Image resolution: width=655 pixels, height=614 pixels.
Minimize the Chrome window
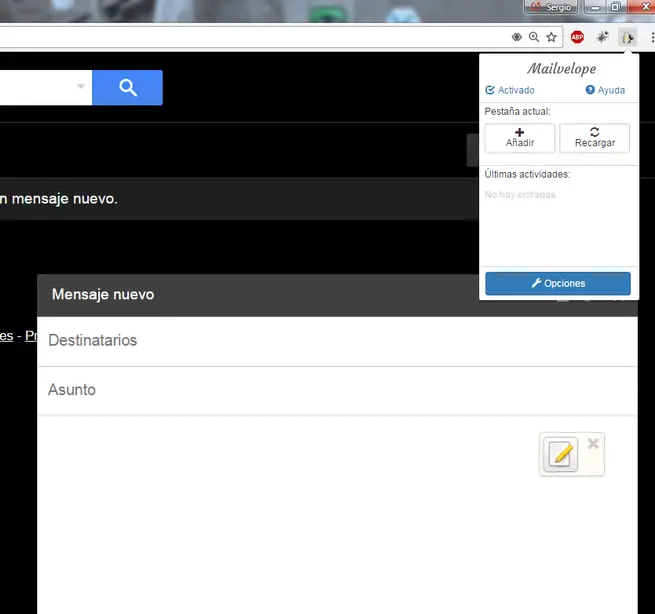(595, 7)
